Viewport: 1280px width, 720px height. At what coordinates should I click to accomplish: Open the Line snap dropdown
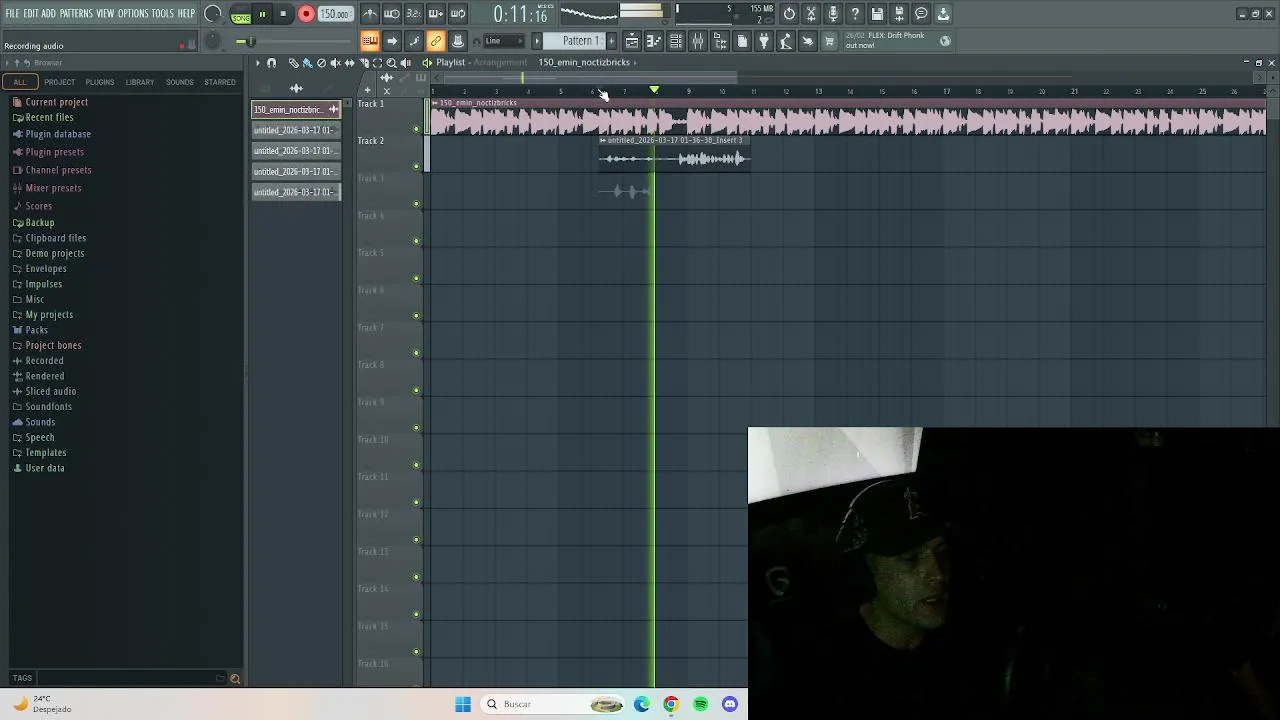(x=503, y=41)
